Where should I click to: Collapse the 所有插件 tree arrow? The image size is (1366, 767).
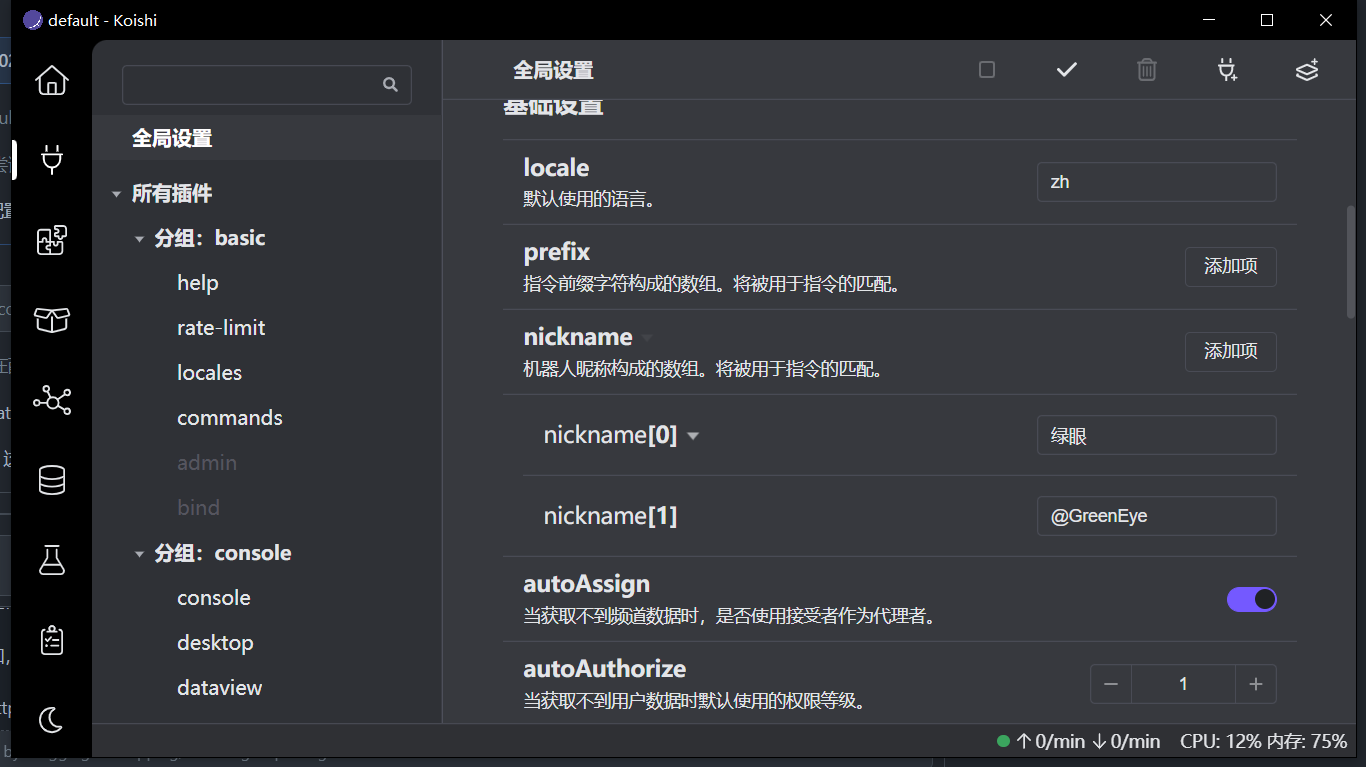pyautogui.click(x=117, y=194)
